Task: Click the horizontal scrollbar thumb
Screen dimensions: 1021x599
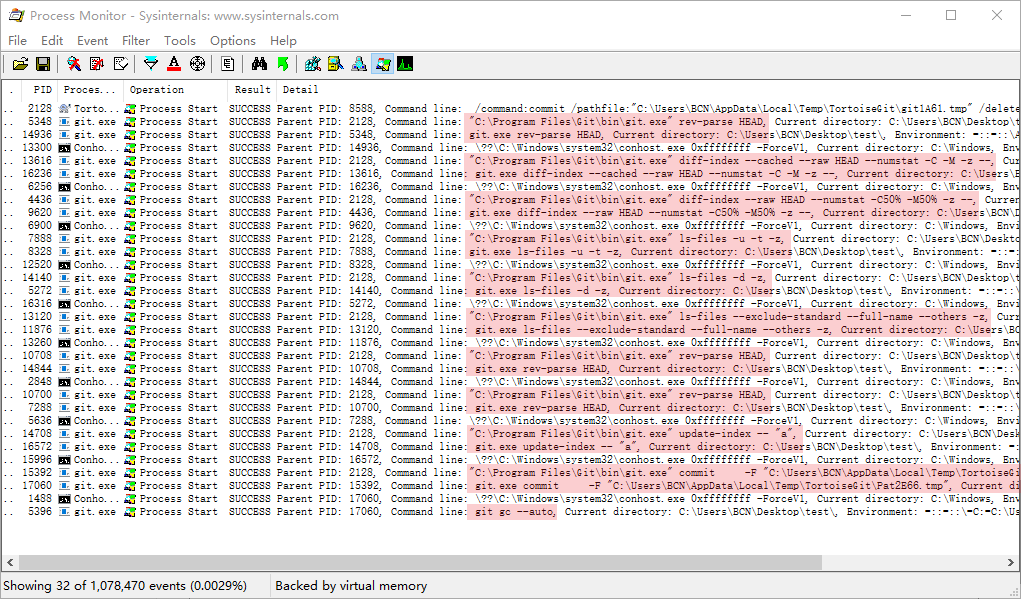Action: click(420, 562)
